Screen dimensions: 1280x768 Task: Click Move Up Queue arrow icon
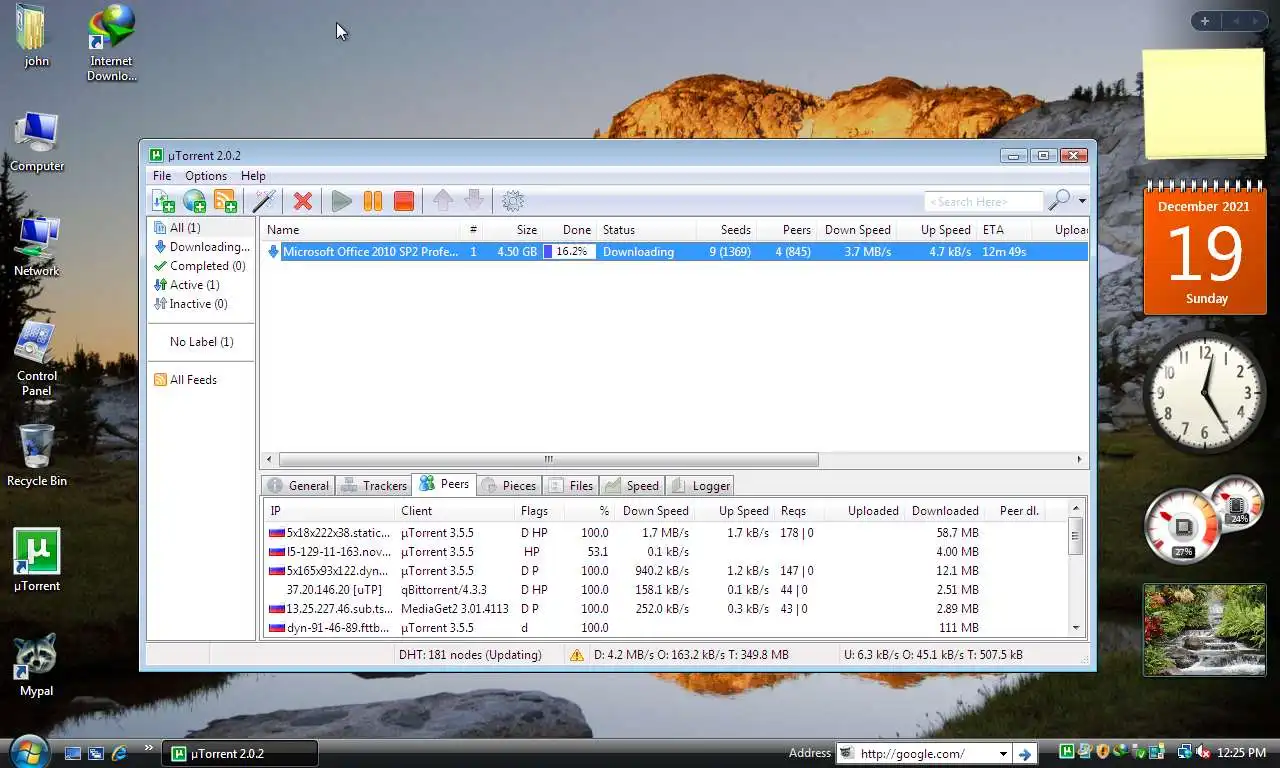(443, 201)
